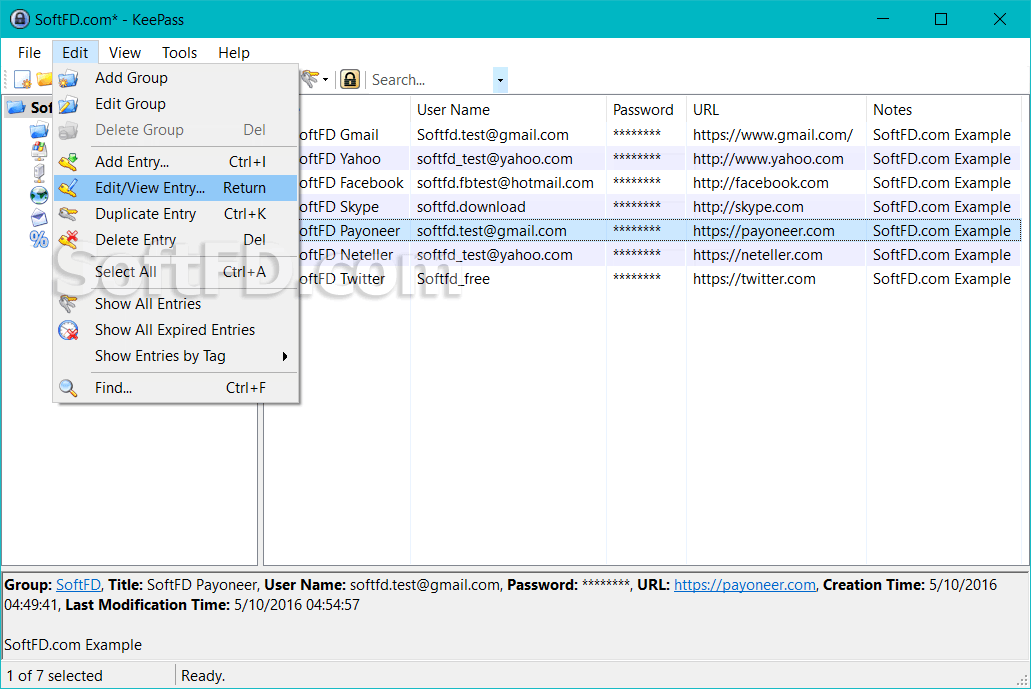Viewport: 1031px width, 689px height.
Task: Click into the Search field
Action: [x=431, y=80]
